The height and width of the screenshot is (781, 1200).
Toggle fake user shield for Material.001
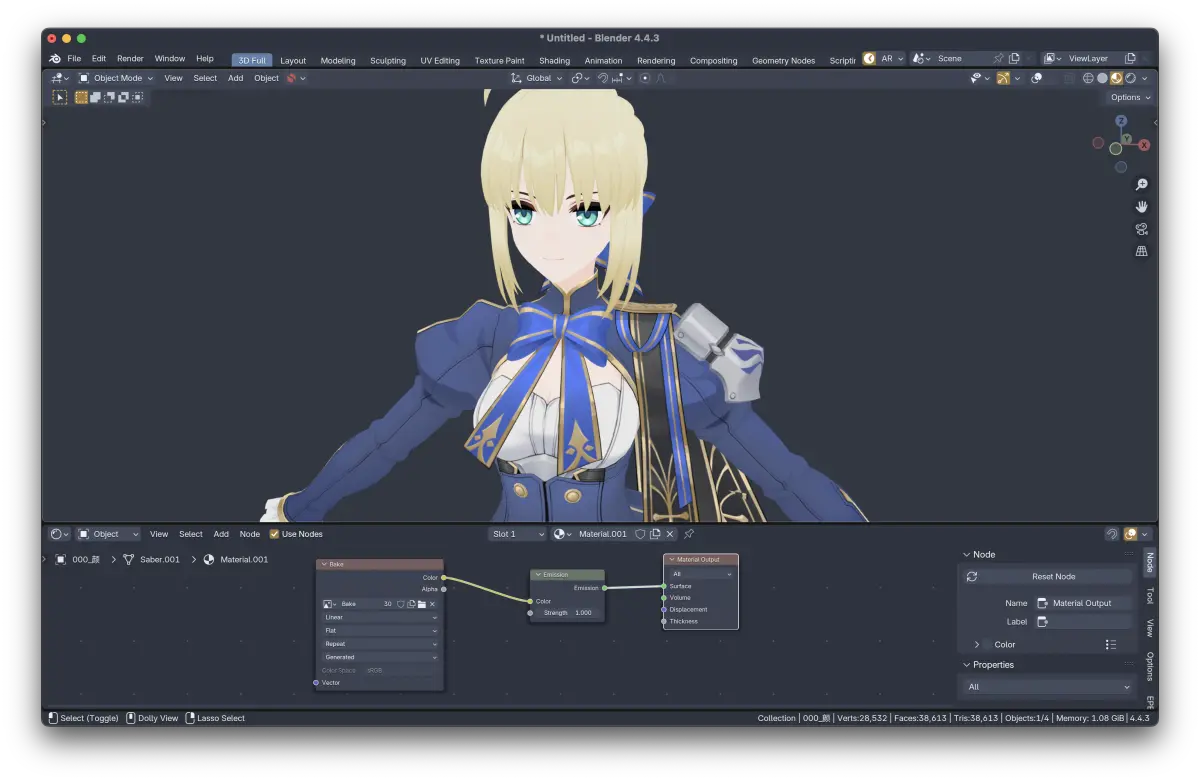click(640, 534)
